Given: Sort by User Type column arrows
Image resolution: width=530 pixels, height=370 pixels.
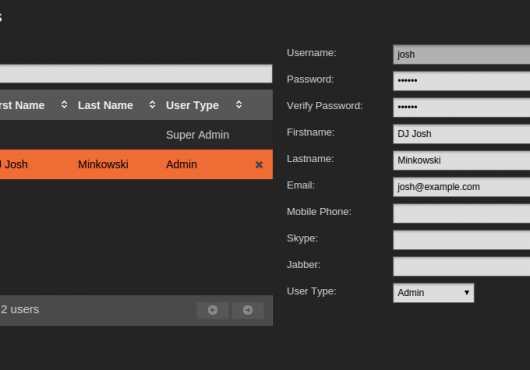Looking at the screenshot, I should pos(239,105).
